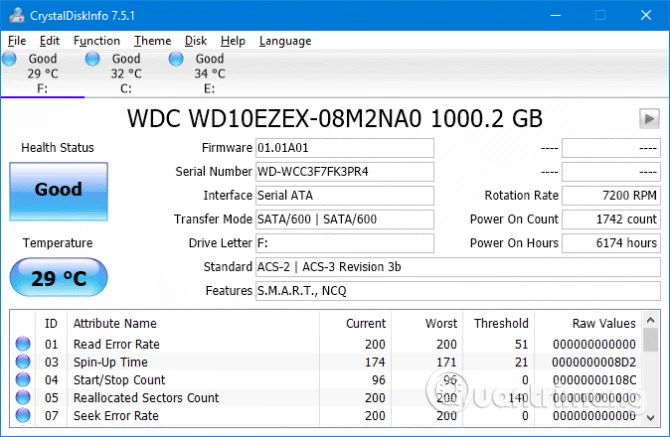Select the Read Error Rate attribute name
Screen dimensions: 670x437
(x=116, y=344)
